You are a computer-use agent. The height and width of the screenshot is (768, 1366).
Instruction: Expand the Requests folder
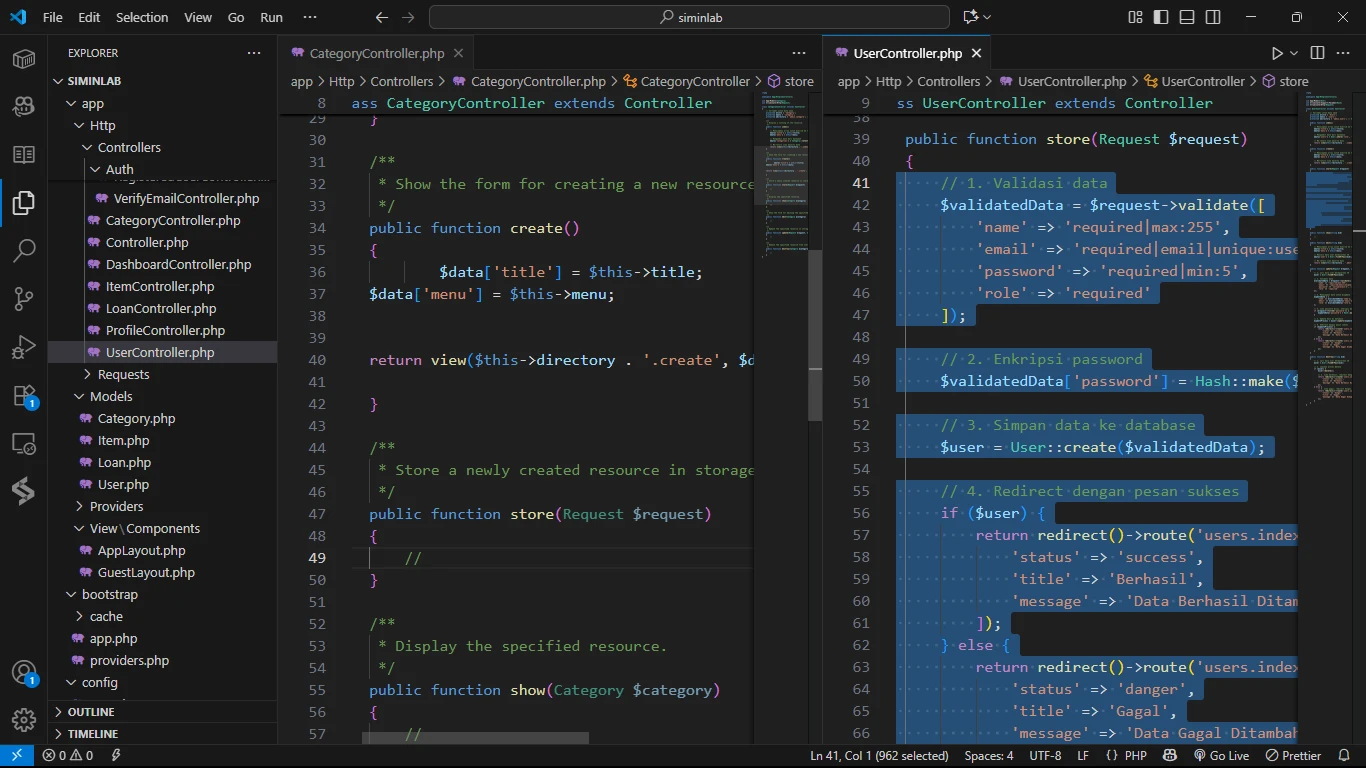tap(123, 374)
